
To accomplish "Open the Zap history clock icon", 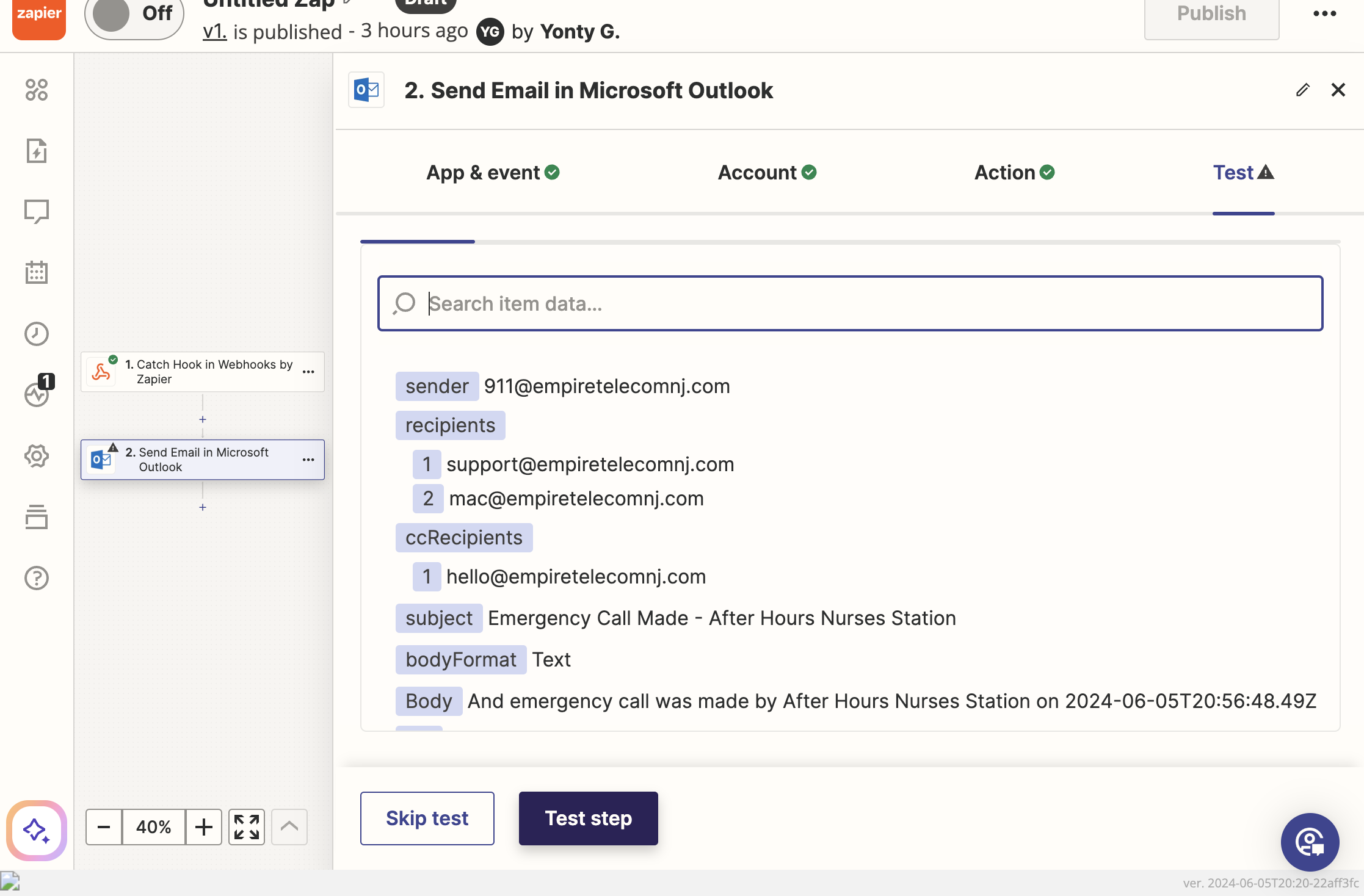I will (x=37, y=334).
